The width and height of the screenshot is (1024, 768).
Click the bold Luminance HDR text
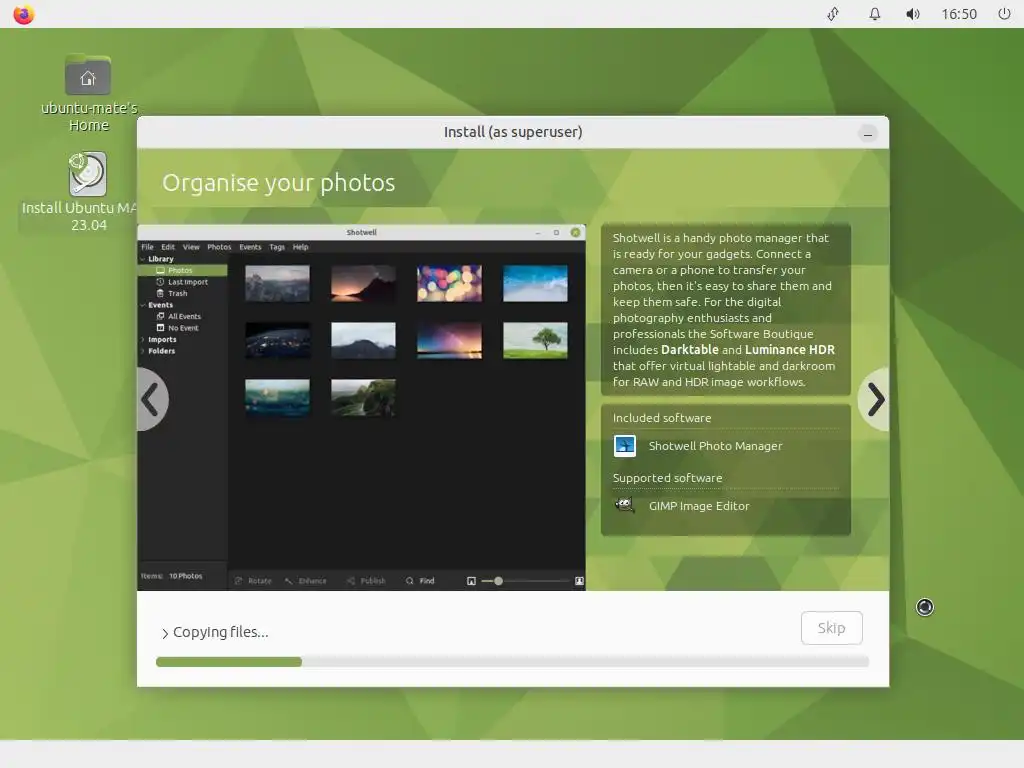click(790, 349)
